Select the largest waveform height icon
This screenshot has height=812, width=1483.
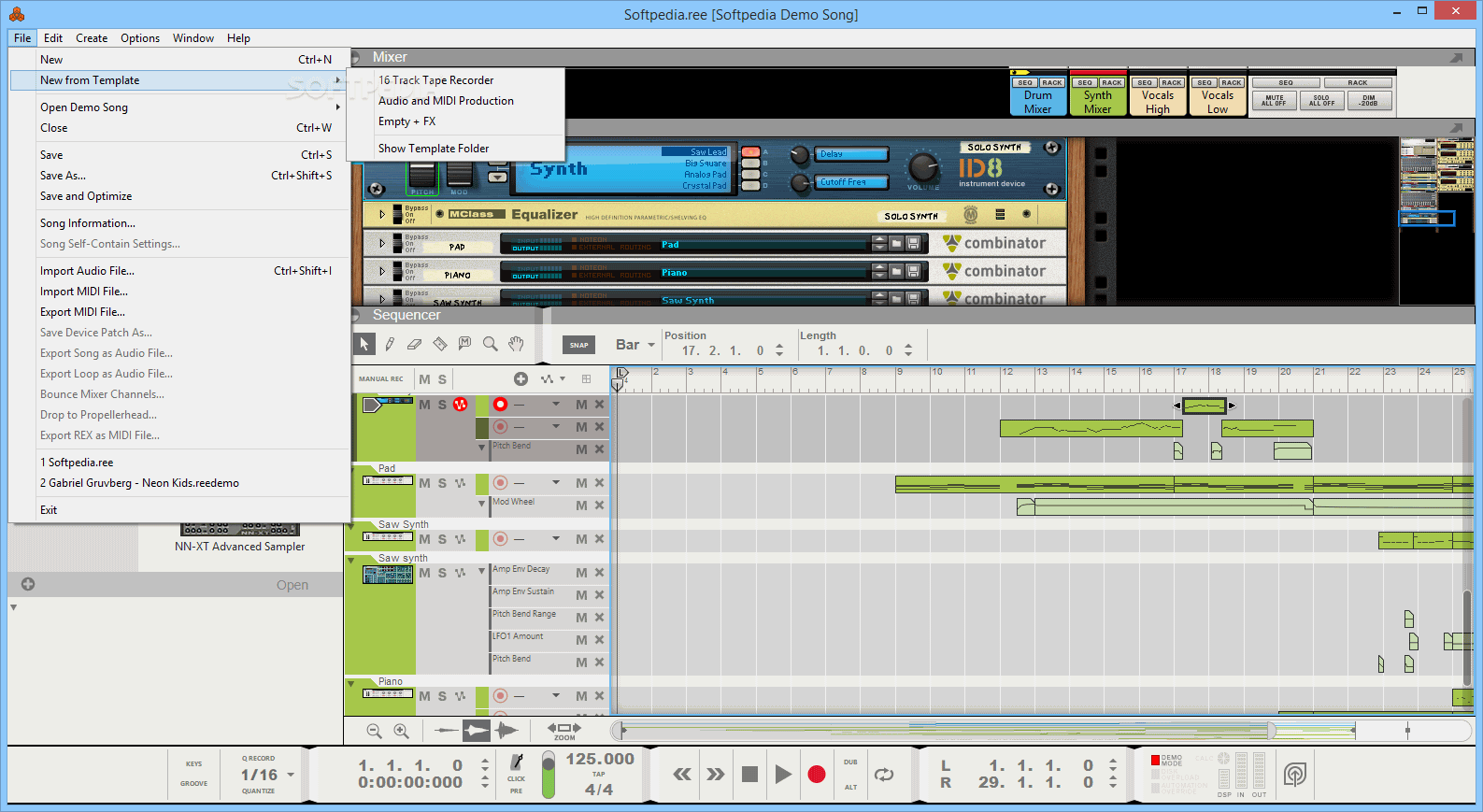point(506,731)
